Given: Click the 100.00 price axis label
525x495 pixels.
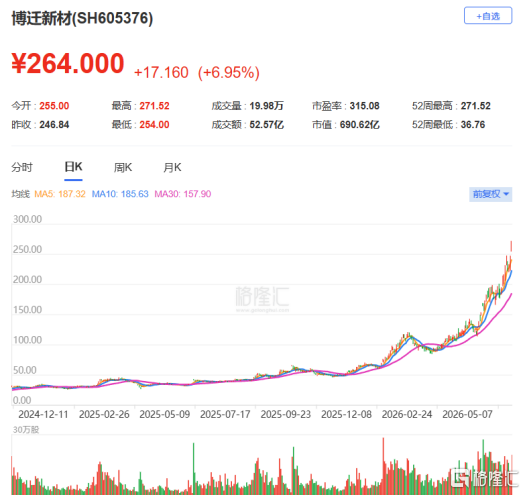Looking at the screenshot, I should [x=27, y=340].
